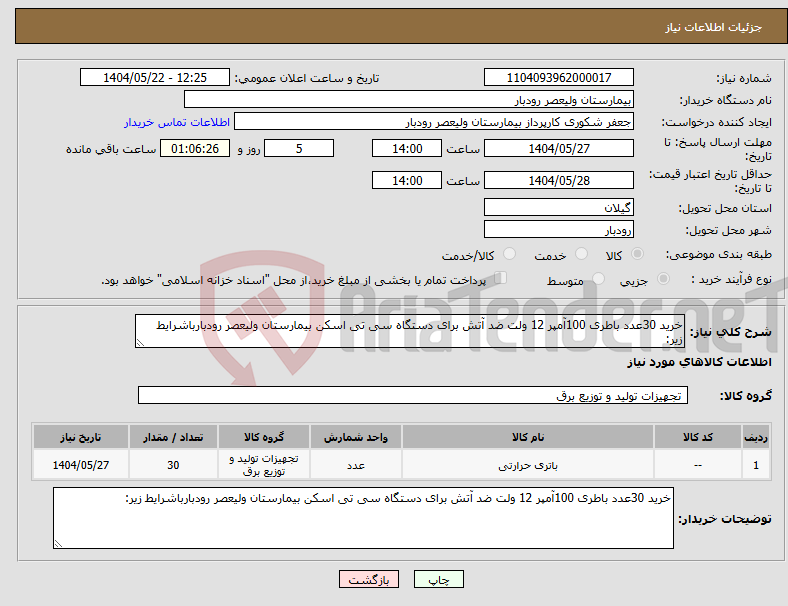788x606 pixels.
Task: Select the جزیی purchase type radio
Action: 663,279
